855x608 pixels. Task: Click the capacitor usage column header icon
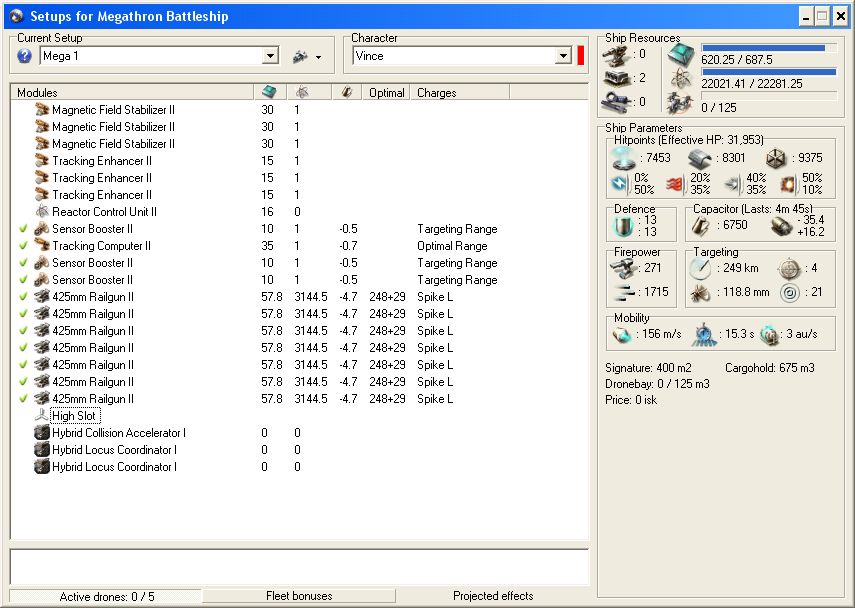tap(347, 92)
